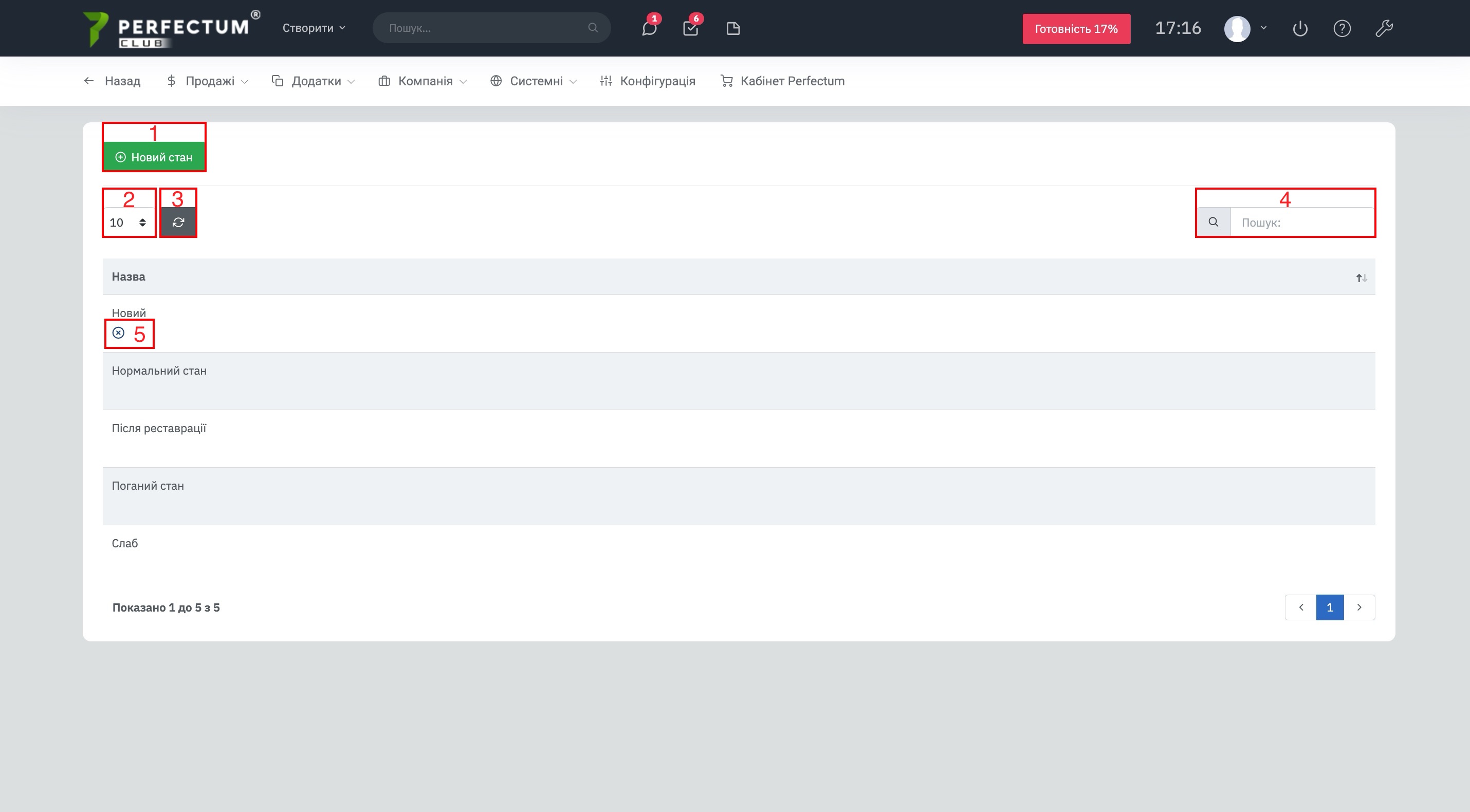Open the help question mark icon
1470x812 pixels.
point(1342,29)
